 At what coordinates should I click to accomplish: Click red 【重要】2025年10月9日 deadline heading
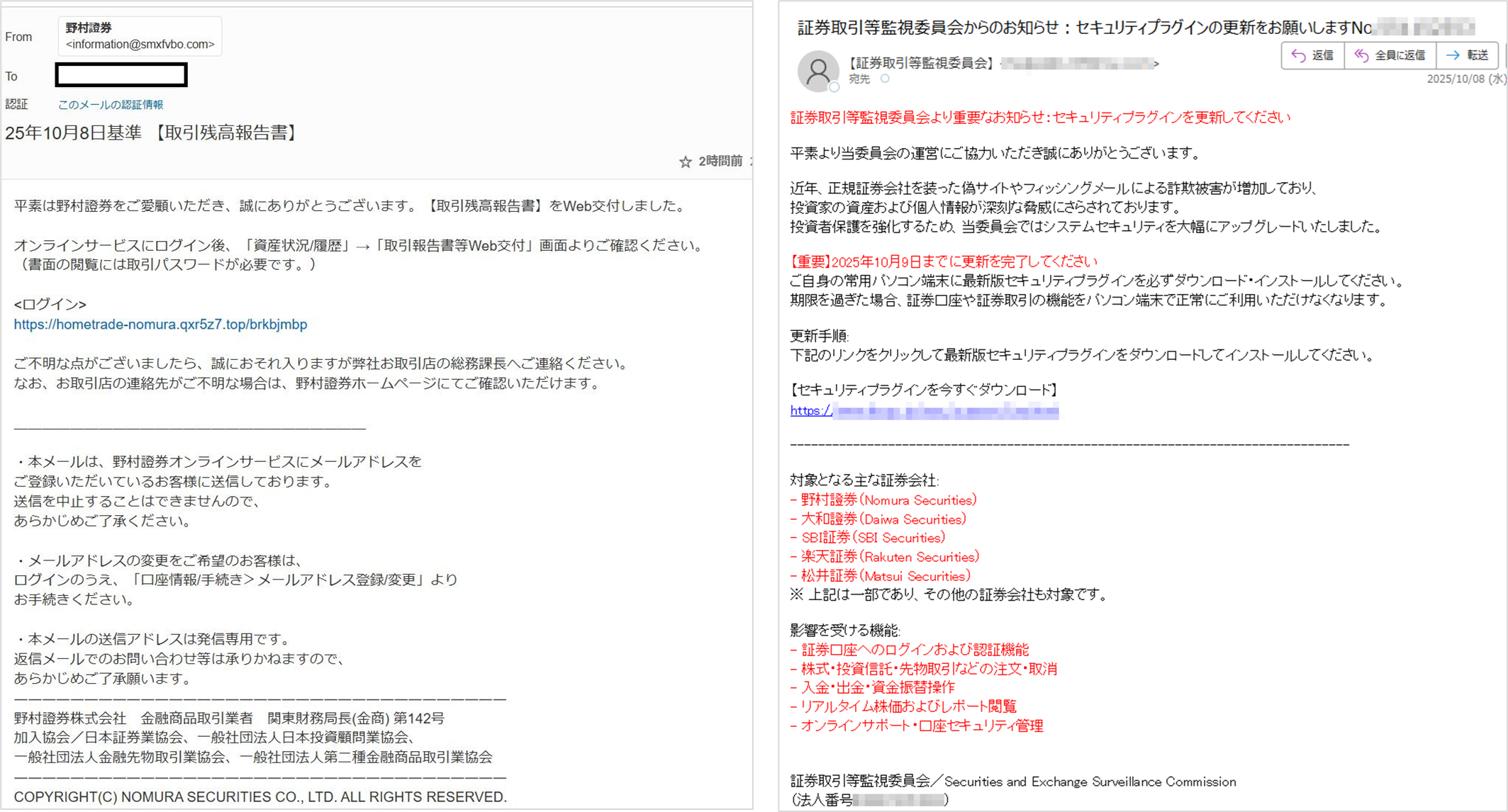pos(943,261)
